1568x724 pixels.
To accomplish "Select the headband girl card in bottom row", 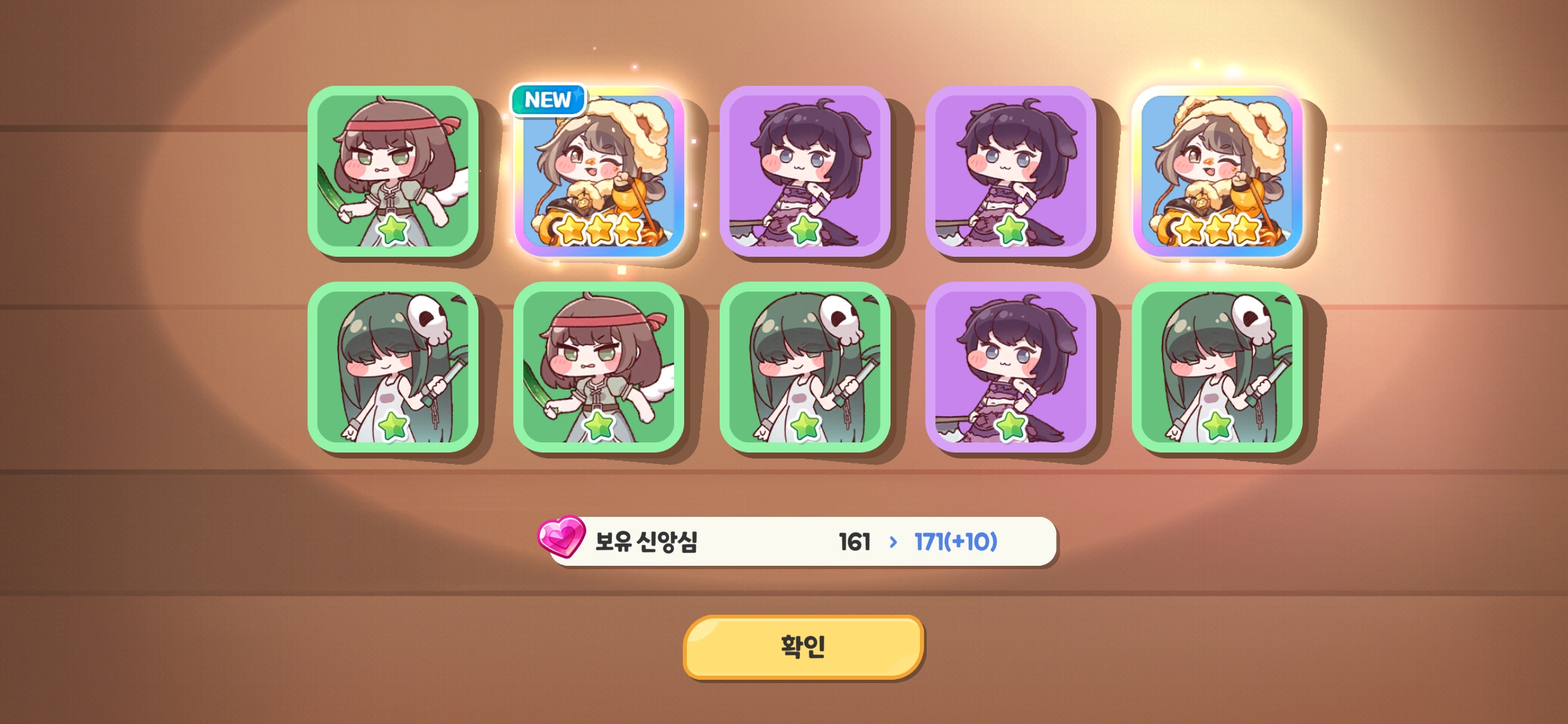I will 599,367.
